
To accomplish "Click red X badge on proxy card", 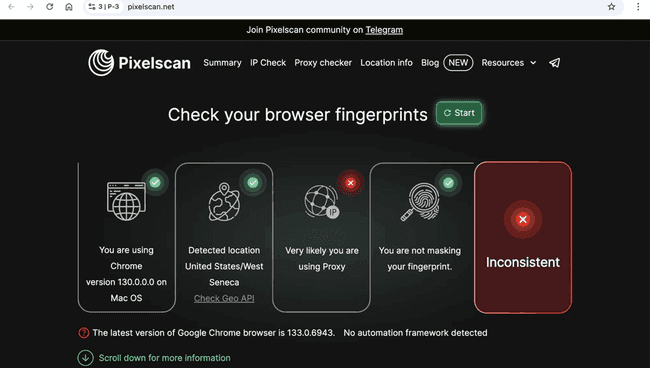I will 351,183.
